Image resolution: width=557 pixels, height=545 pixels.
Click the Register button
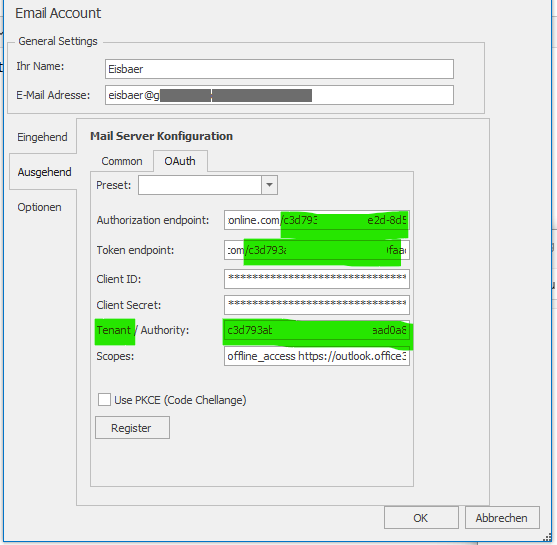click(132, 428)
